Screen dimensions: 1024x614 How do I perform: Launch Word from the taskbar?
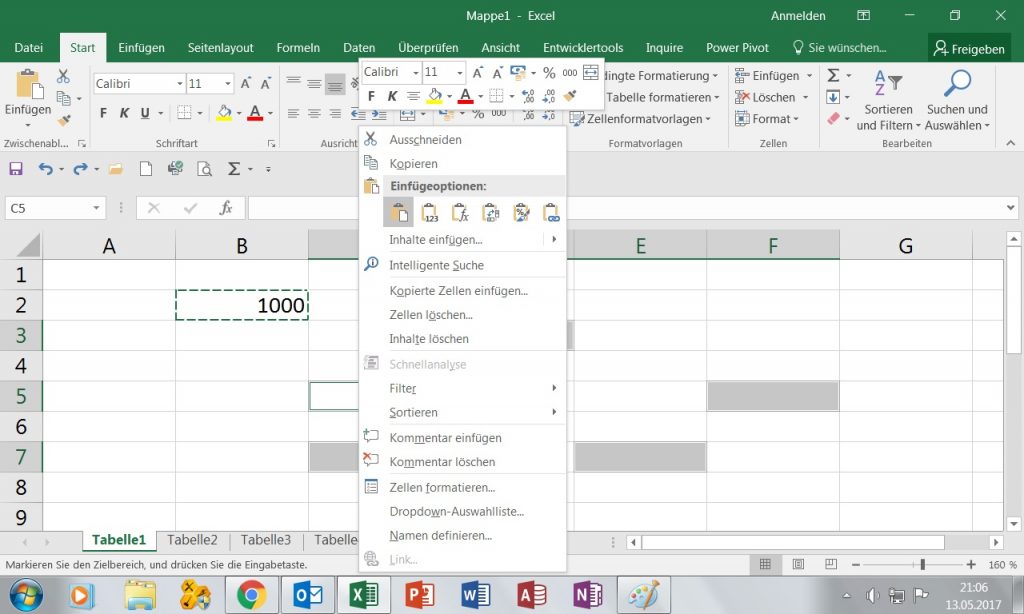click(475, 593)
